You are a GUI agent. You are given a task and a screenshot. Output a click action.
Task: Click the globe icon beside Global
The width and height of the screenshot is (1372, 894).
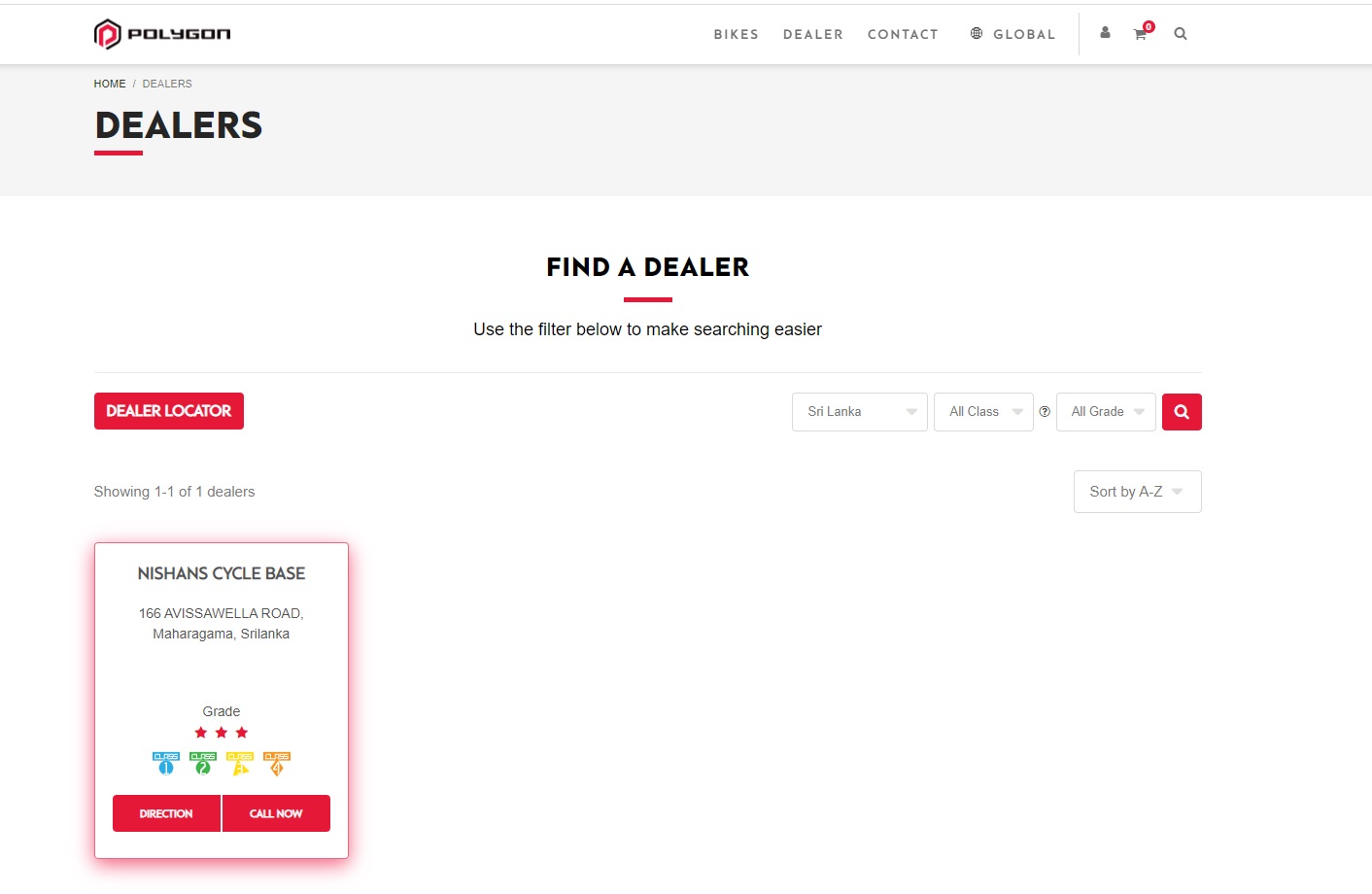point(977,34)
